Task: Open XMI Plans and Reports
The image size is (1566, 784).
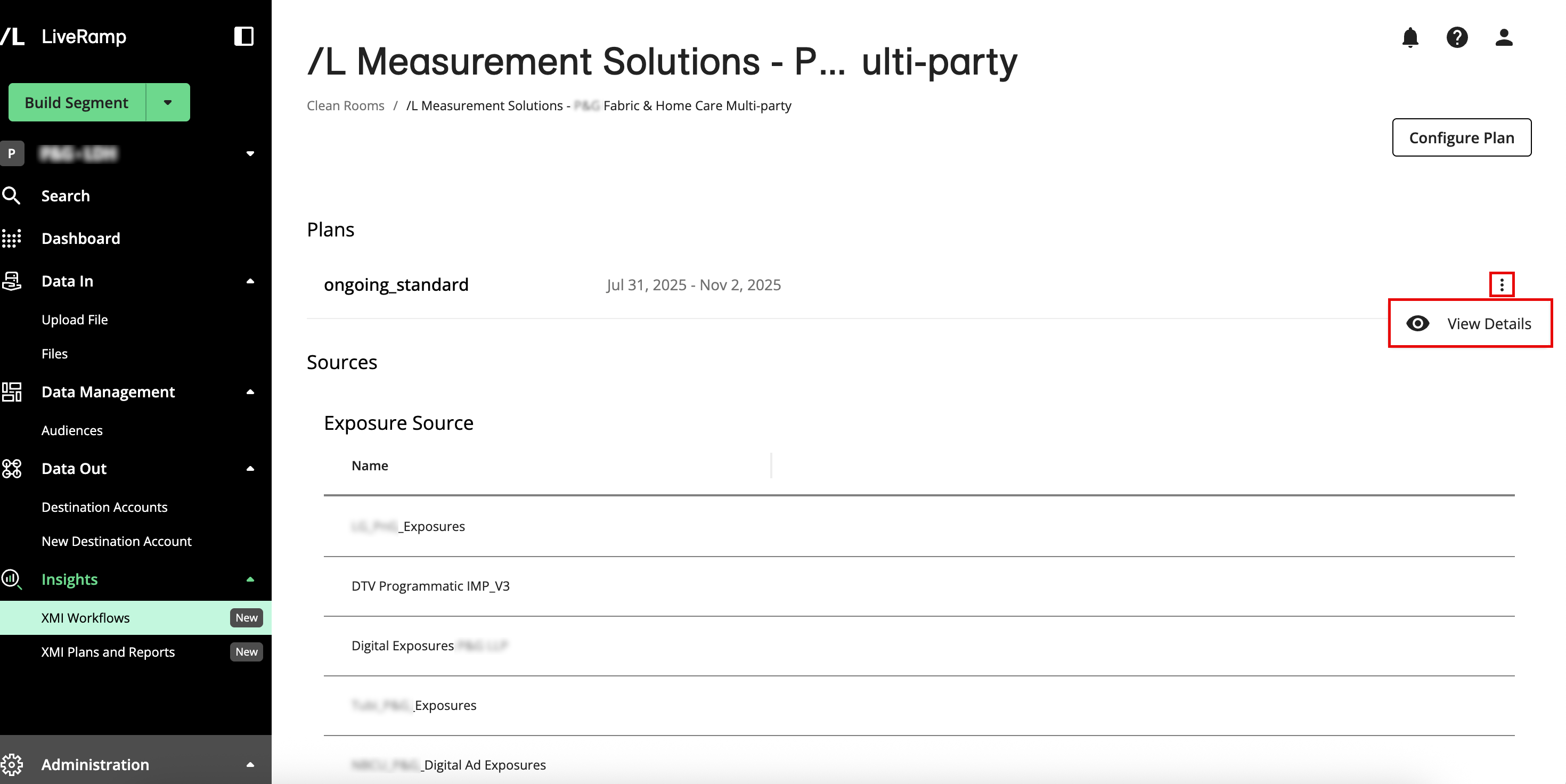Action: [x=108, y=651]
